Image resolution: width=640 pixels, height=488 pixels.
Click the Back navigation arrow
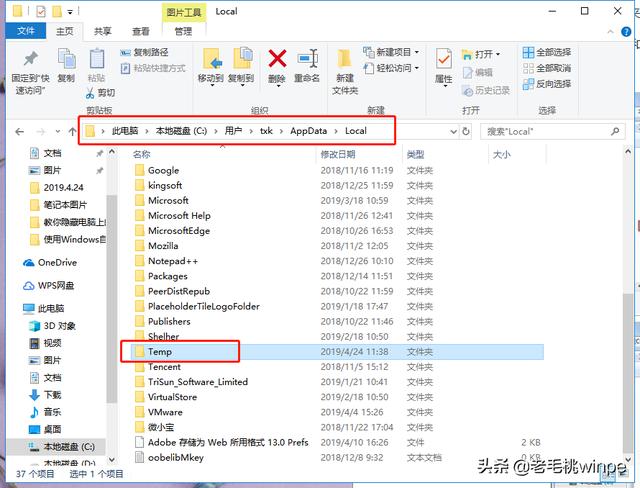19,131
